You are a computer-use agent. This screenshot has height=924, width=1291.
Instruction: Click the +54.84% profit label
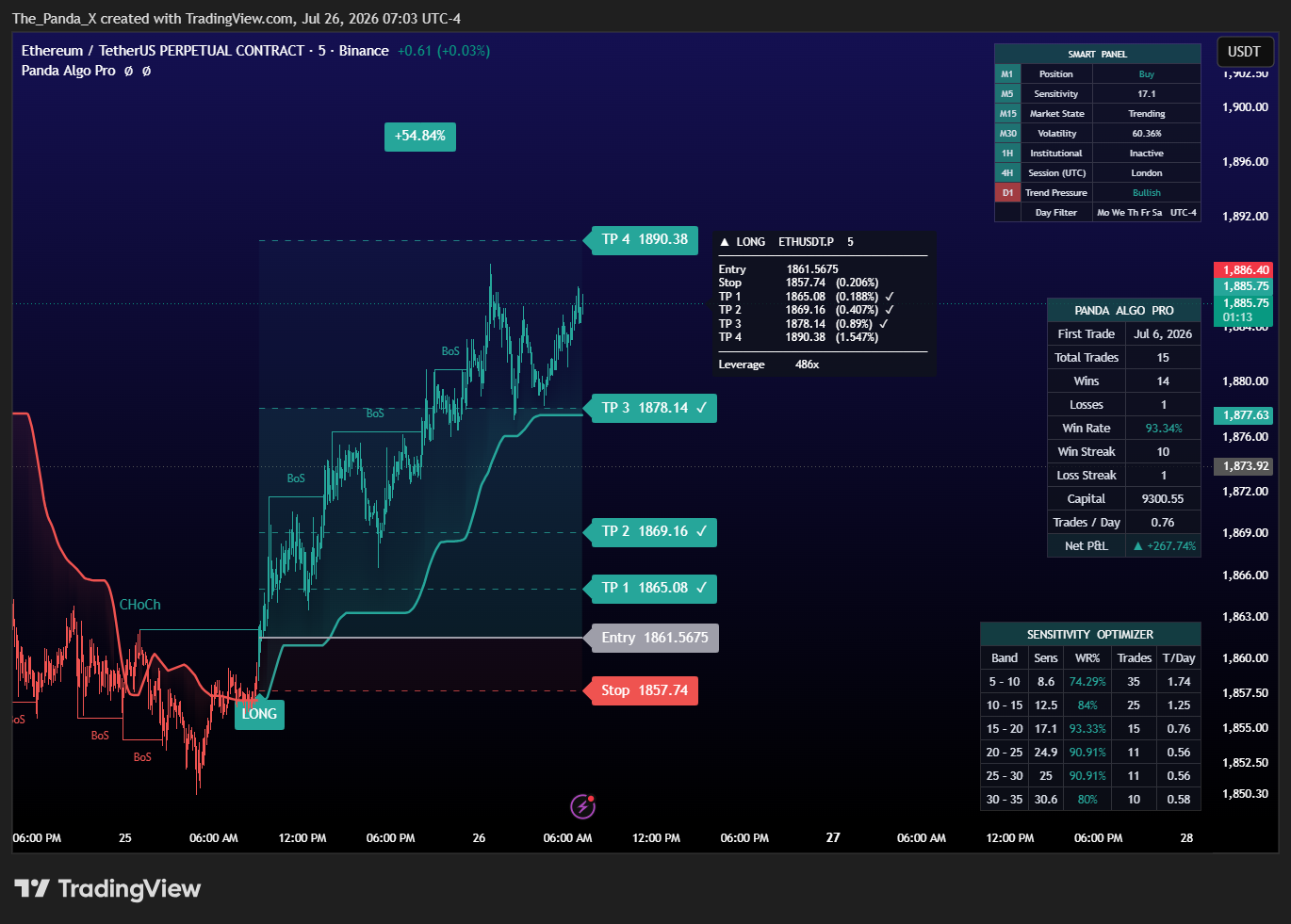point(420,136)
